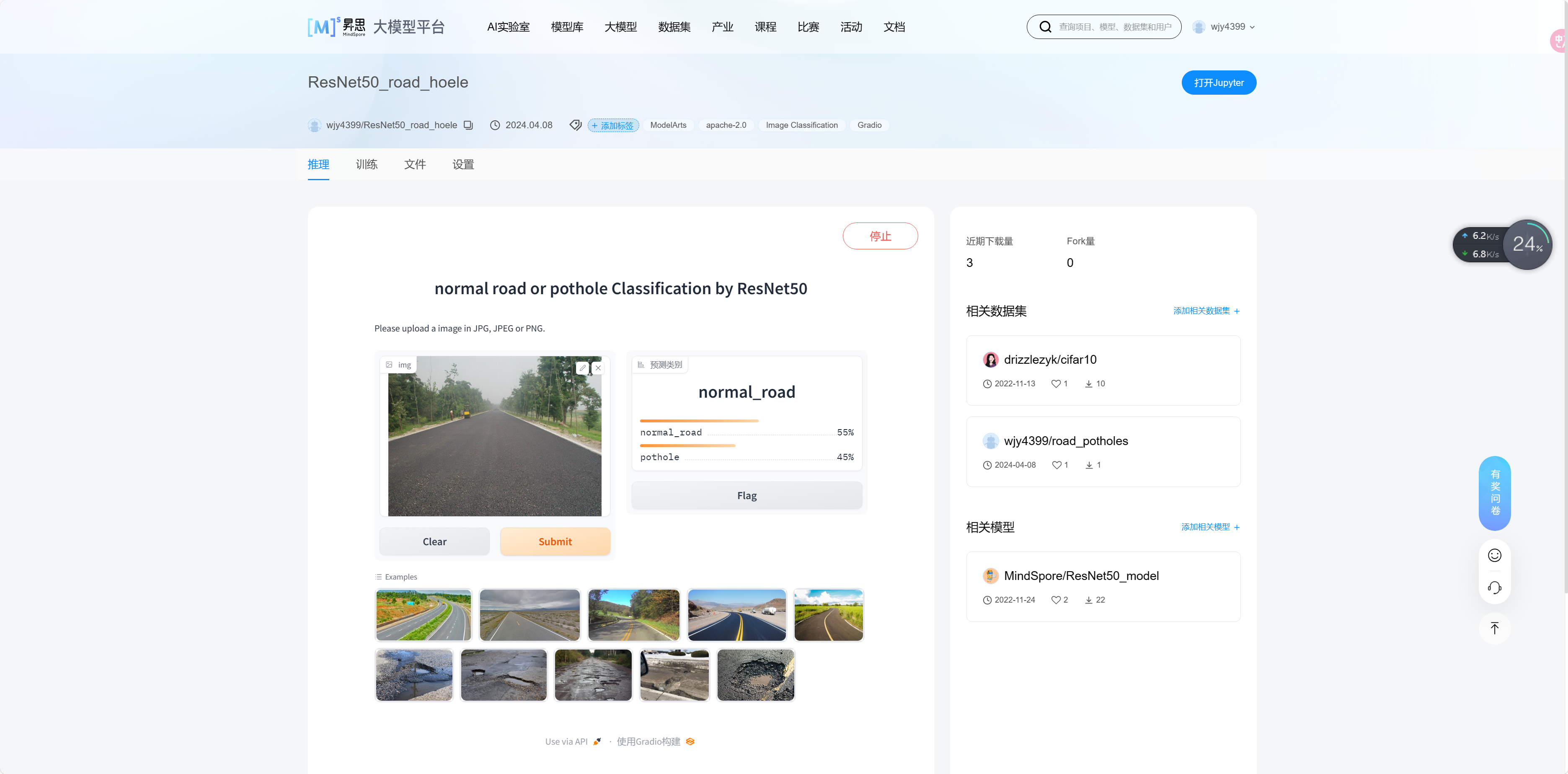Viewport: 1568px width, 774px height.
Task: Switch to the 训练 tab
Action: tap(367, 164)
